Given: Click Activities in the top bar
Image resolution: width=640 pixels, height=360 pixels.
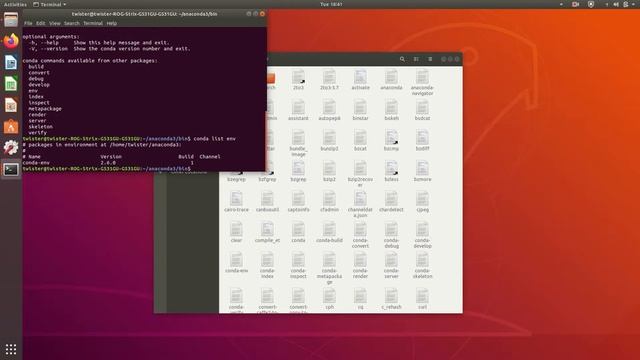Looking at the screenshot, I should click(15, 4).
